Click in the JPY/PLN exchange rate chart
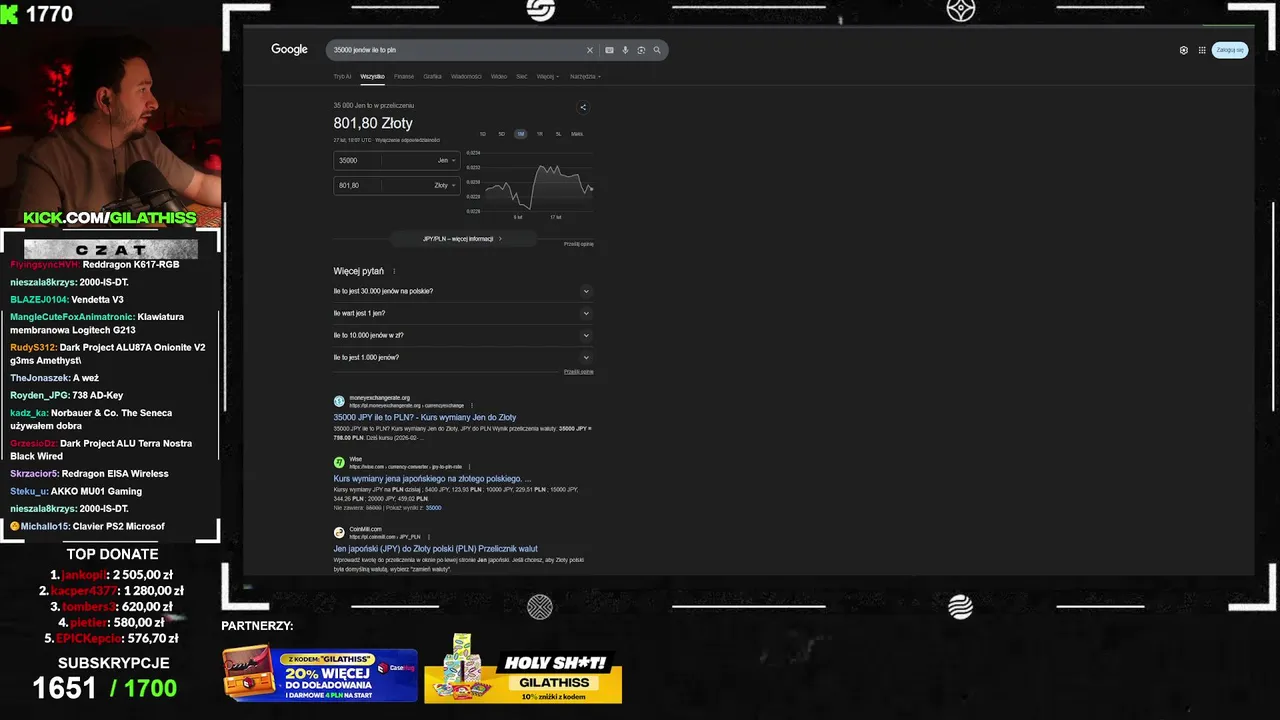The width and height of the screenshot is (1280, 720). pos(532,185)
